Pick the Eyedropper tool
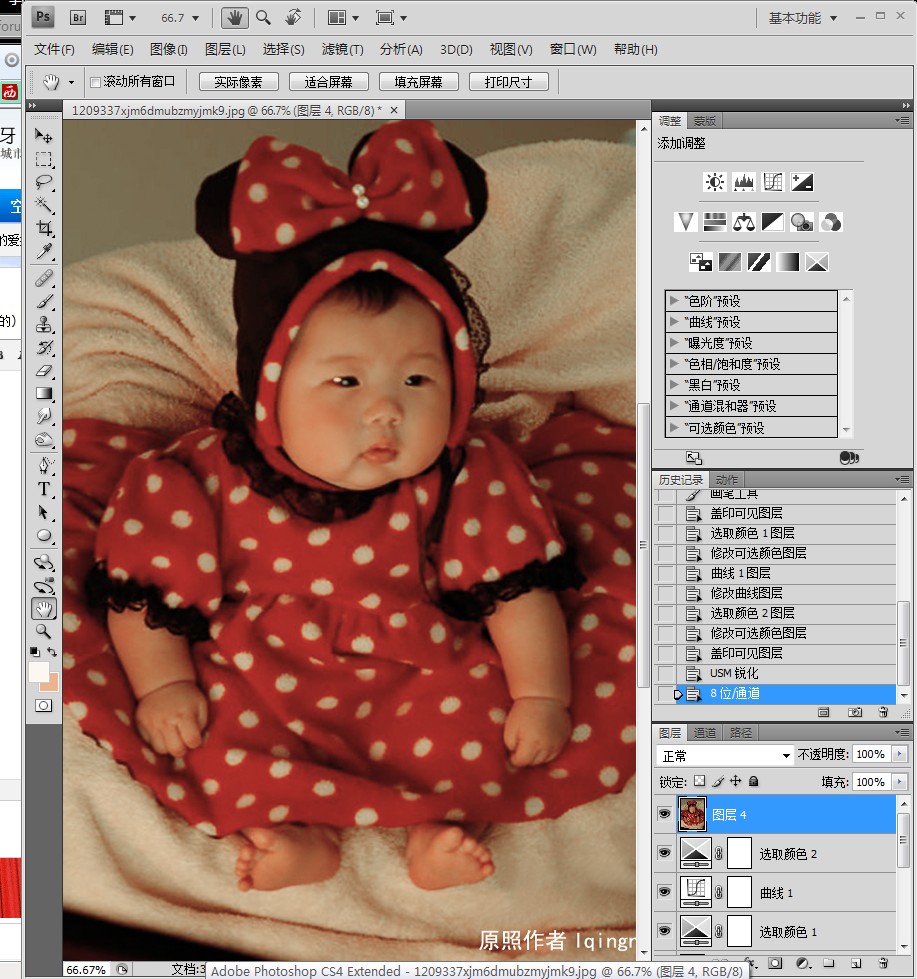Viewport: 917px width, 979px height. pyautogui.click(x=44, y=251)
